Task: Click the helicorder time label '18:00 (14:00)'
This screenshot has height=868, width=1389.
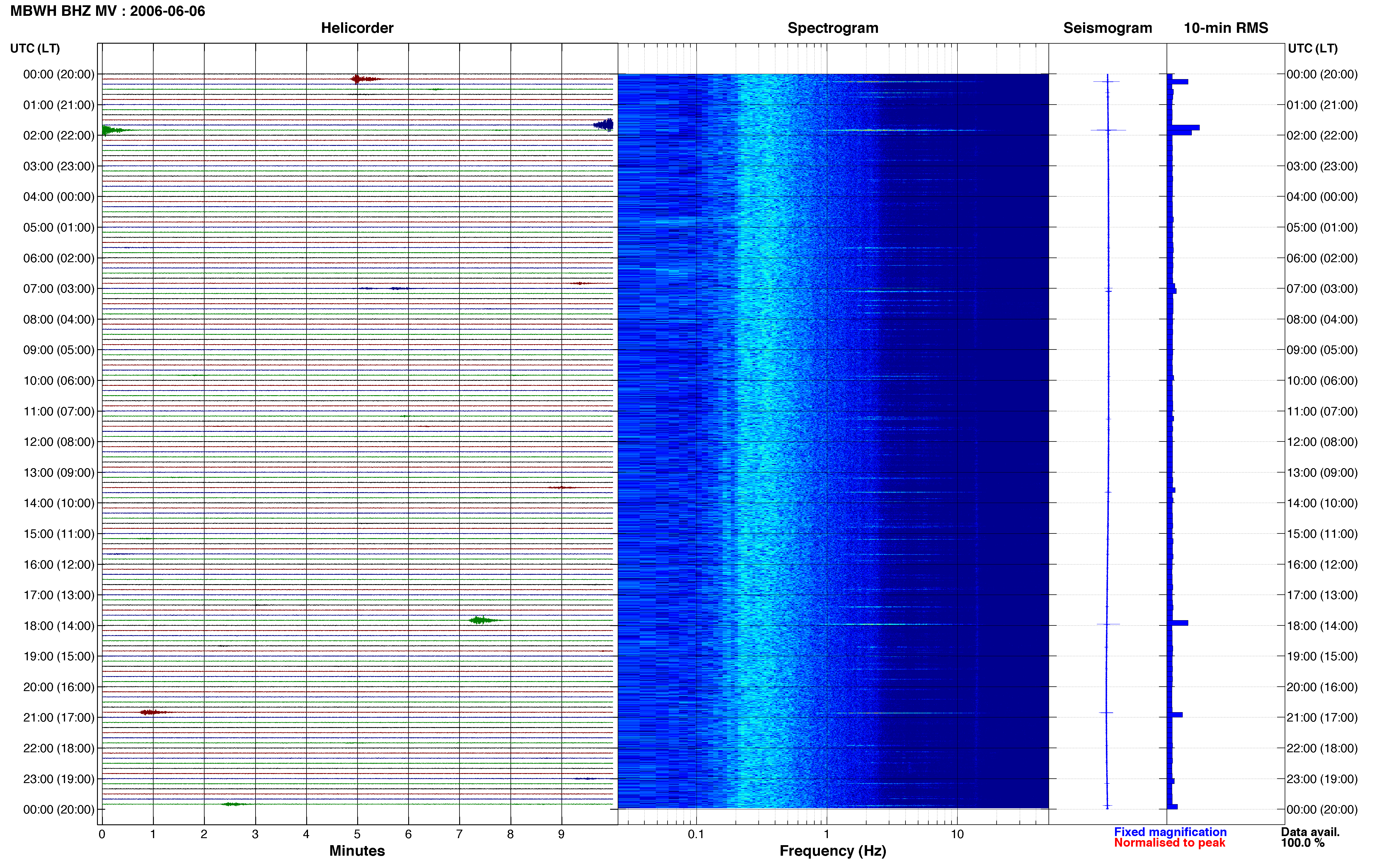Action: tap(59, 626)
